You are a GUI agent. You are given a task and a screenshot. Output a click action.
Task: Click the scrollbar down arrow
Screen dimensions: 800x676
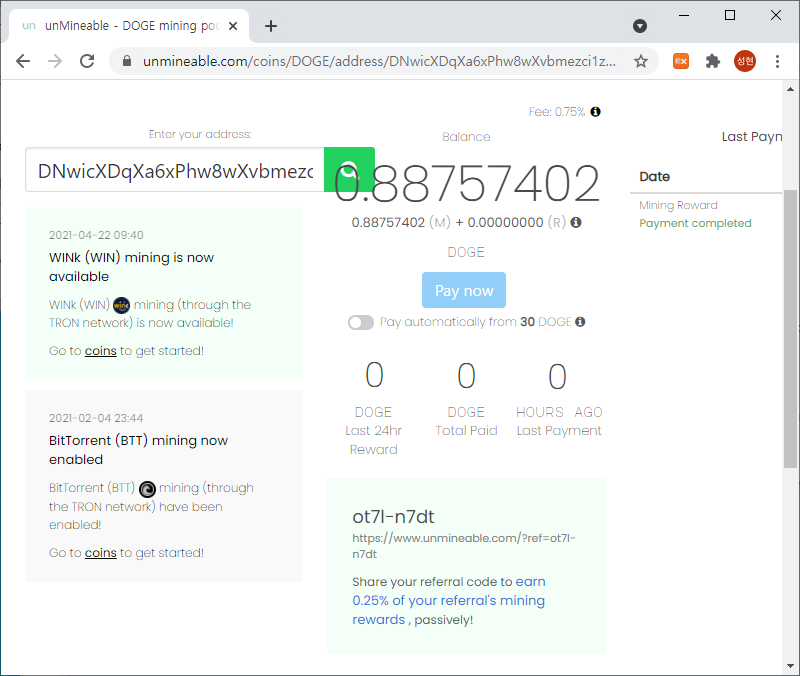pyautogui.click(x=790, y=666)
